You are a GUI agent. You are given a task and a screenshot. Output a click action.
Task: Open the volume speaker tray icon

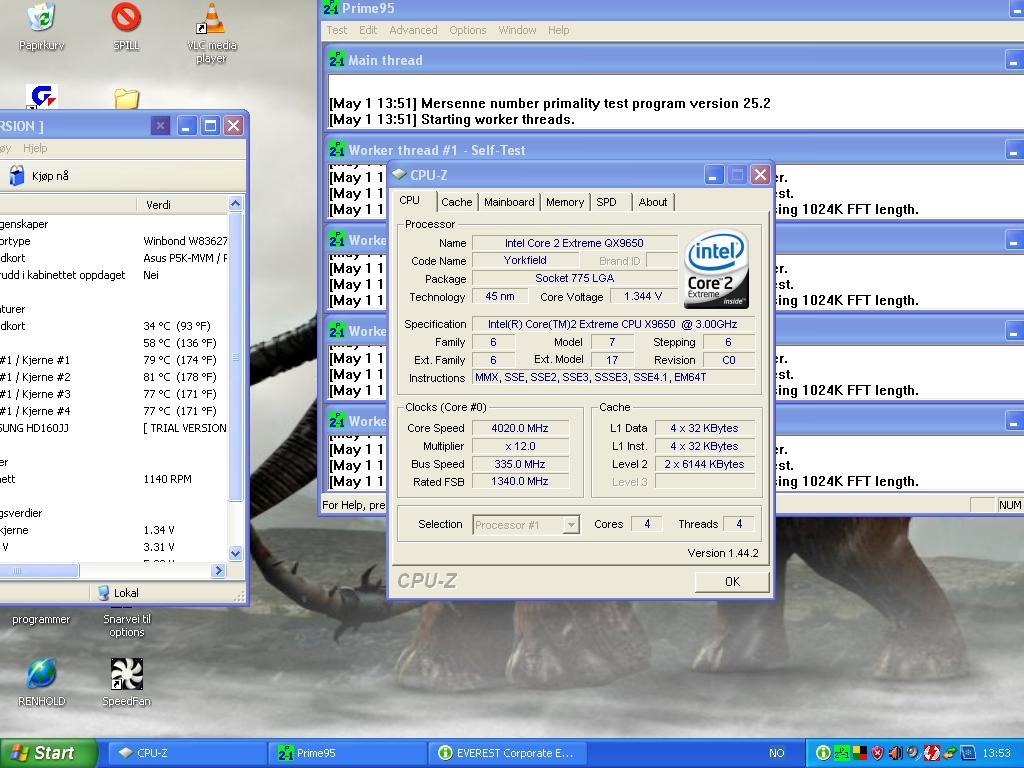[895, 753]
